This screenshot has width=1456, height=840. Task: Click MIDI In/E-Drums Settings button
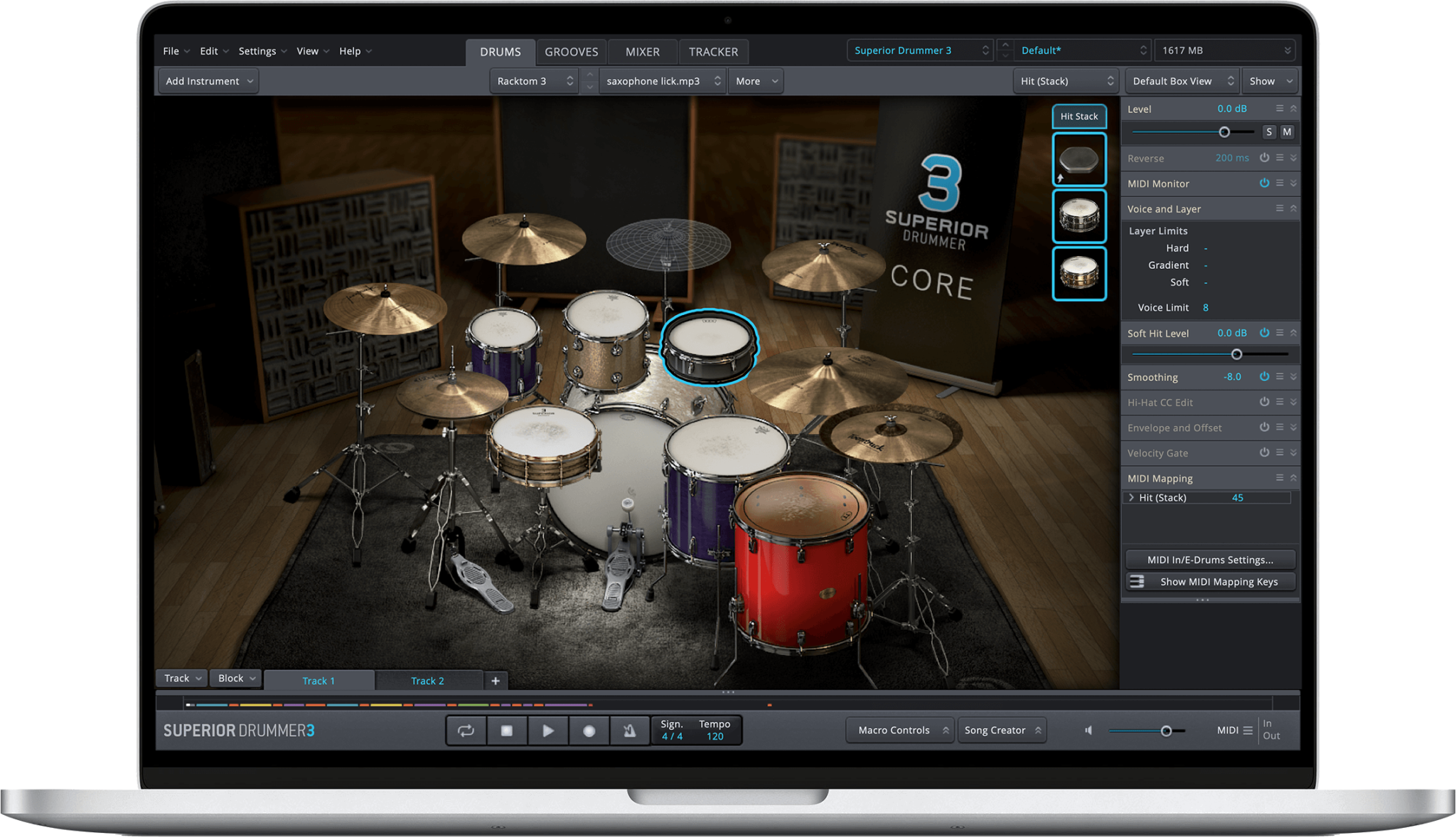click(x=1210, y=560)
